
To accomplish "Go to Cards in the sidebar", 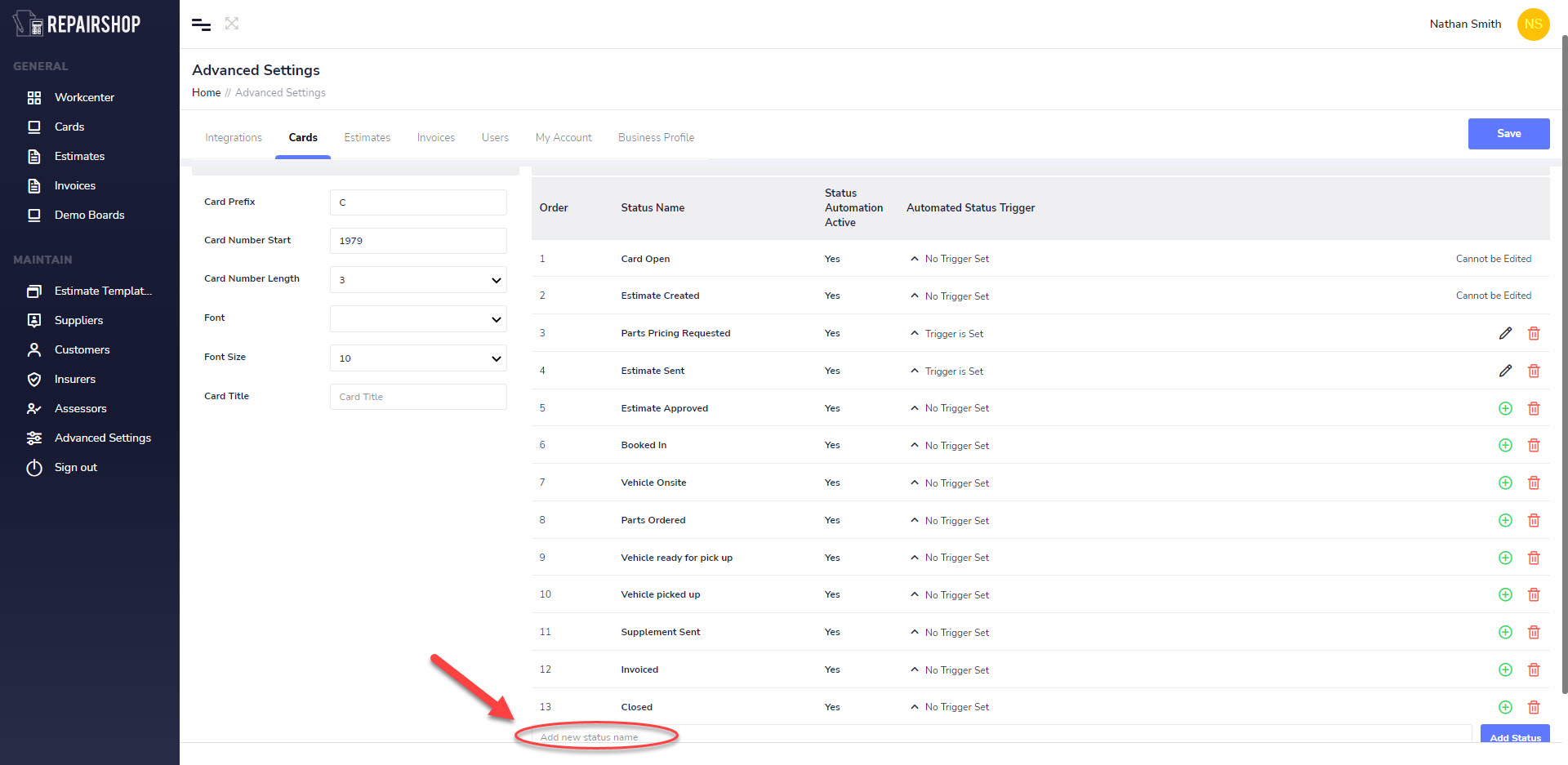I will (69, 127).
